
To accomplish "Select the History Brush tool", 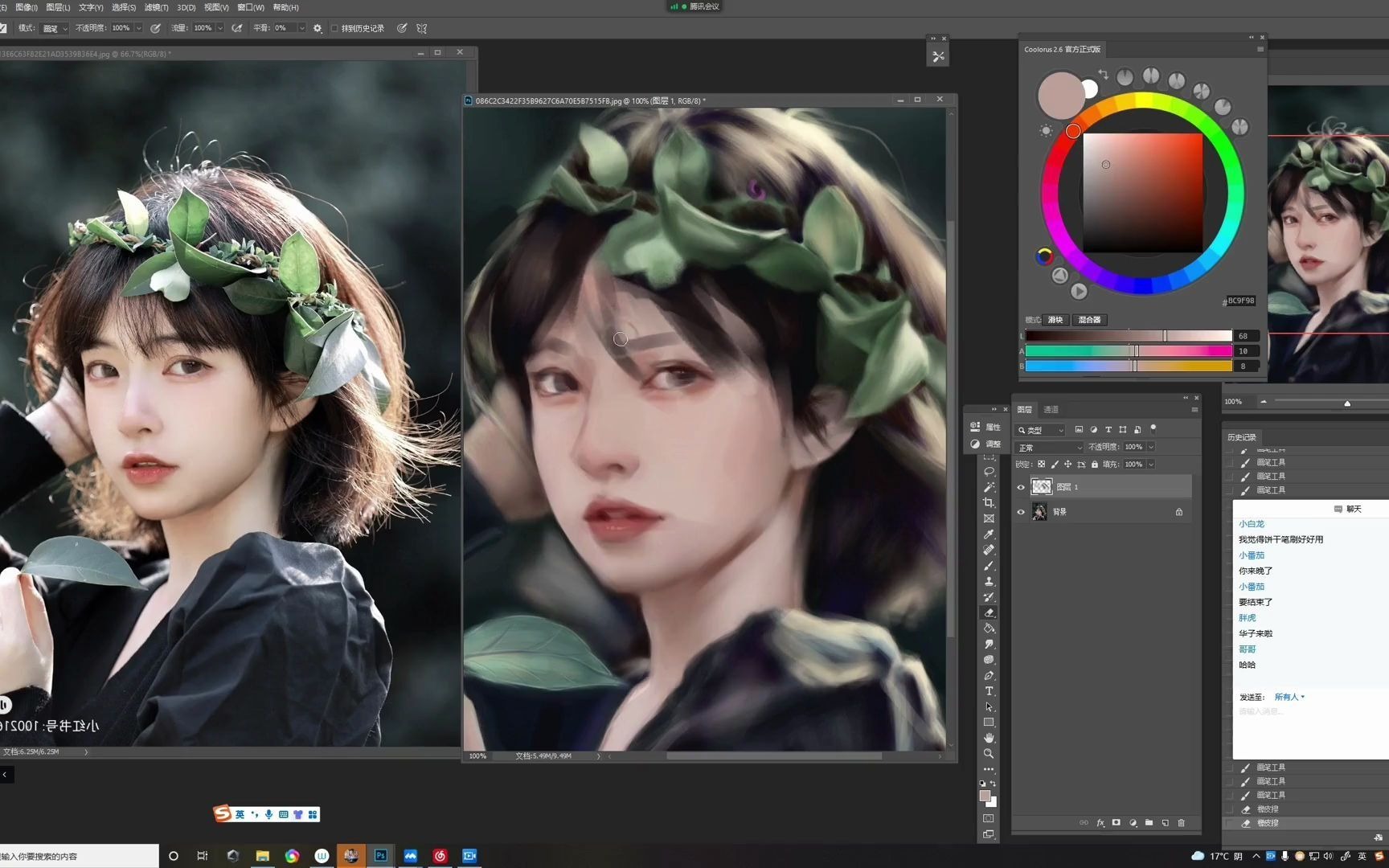I will [x=989, y=597].
